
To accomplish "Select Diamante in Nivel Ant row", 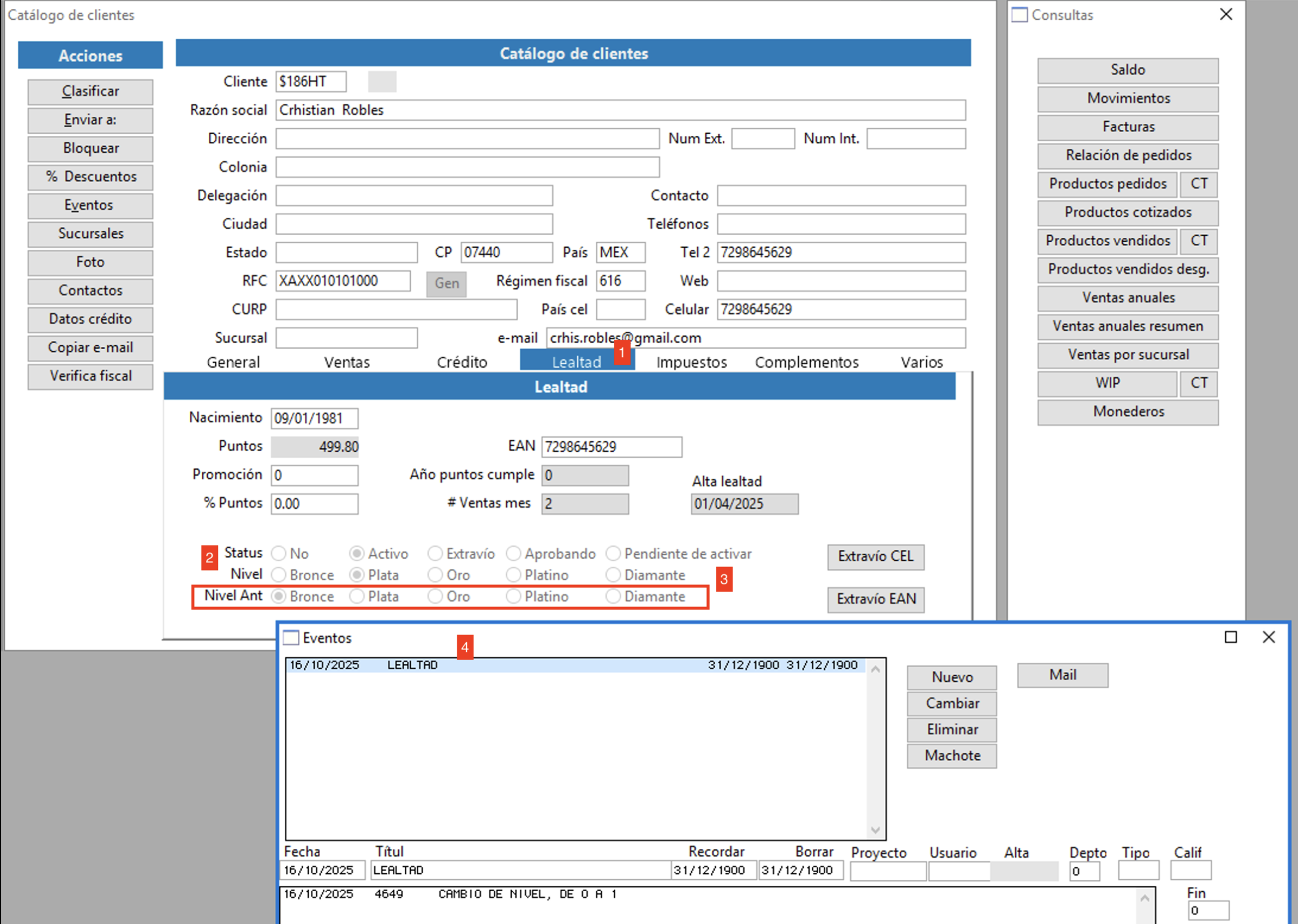I will point(613,596).
